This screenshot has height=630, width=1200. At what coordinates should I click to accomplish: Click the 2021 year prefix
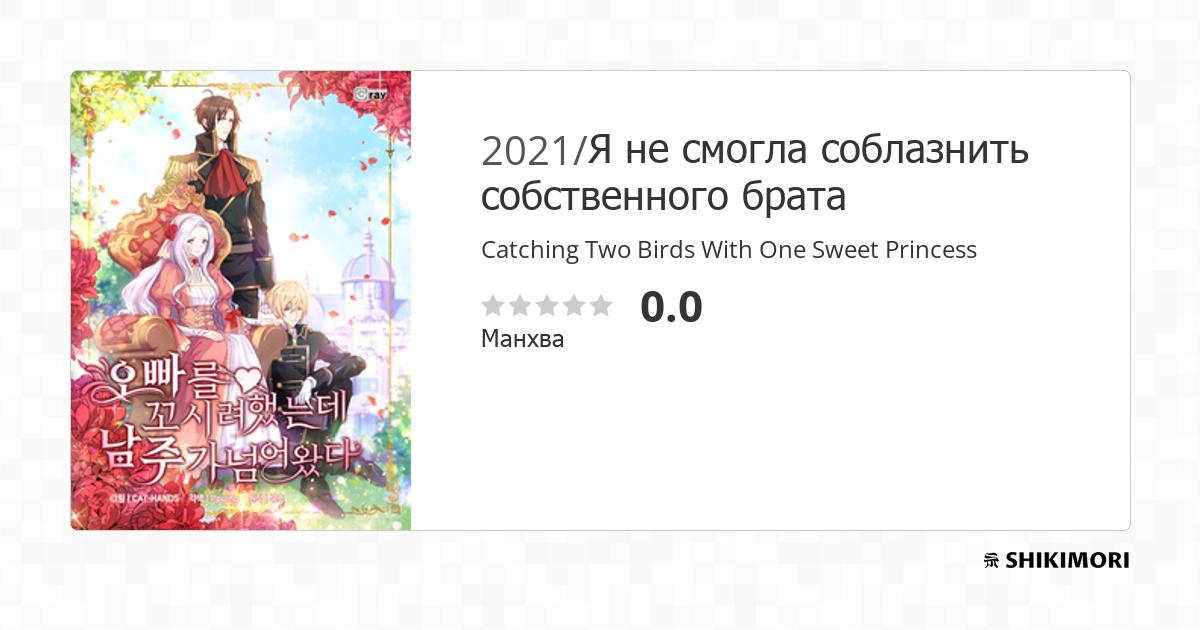[528, 151]
